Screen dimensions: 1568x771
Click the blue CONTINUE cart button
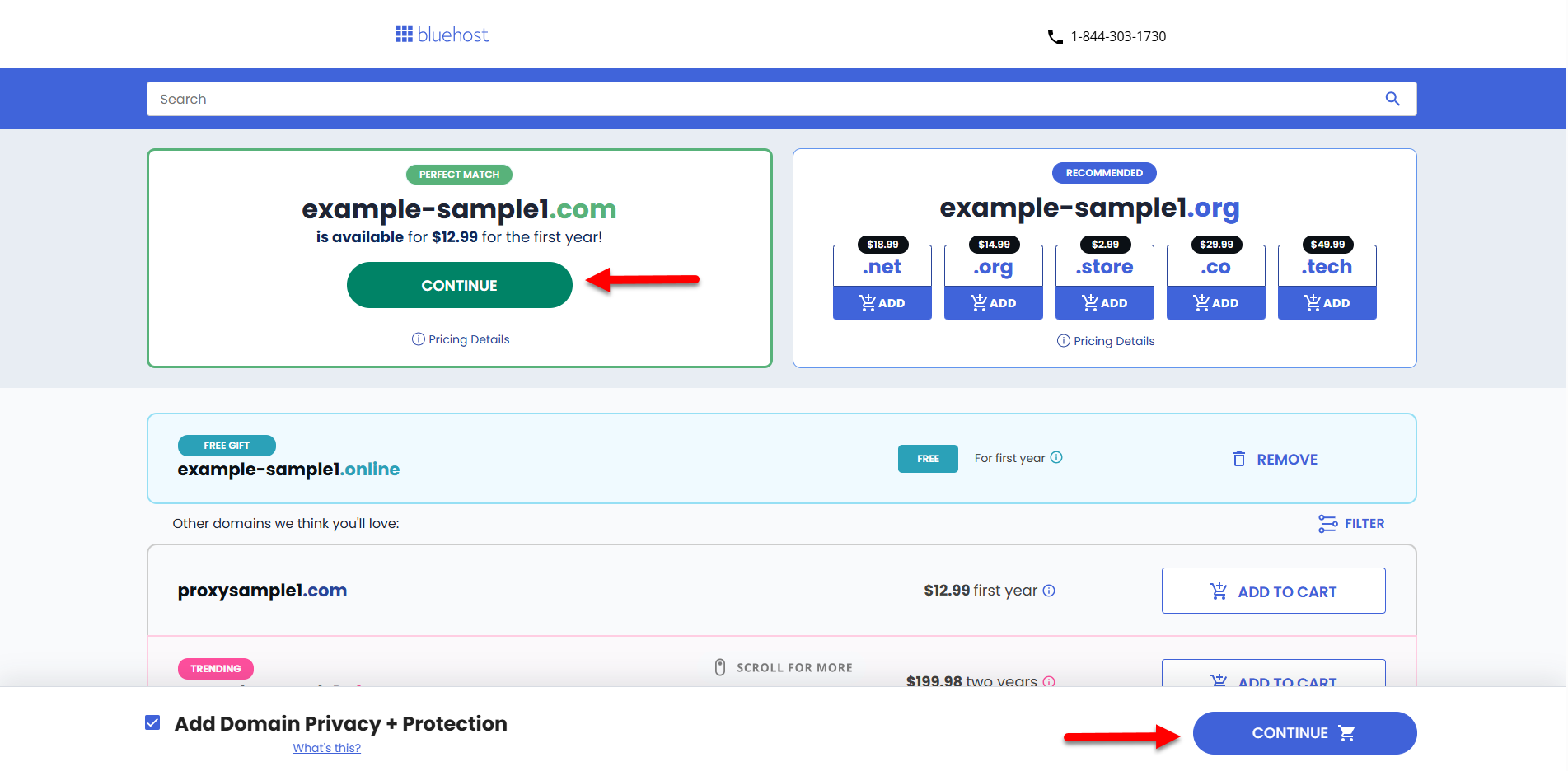pos(1305,733)
